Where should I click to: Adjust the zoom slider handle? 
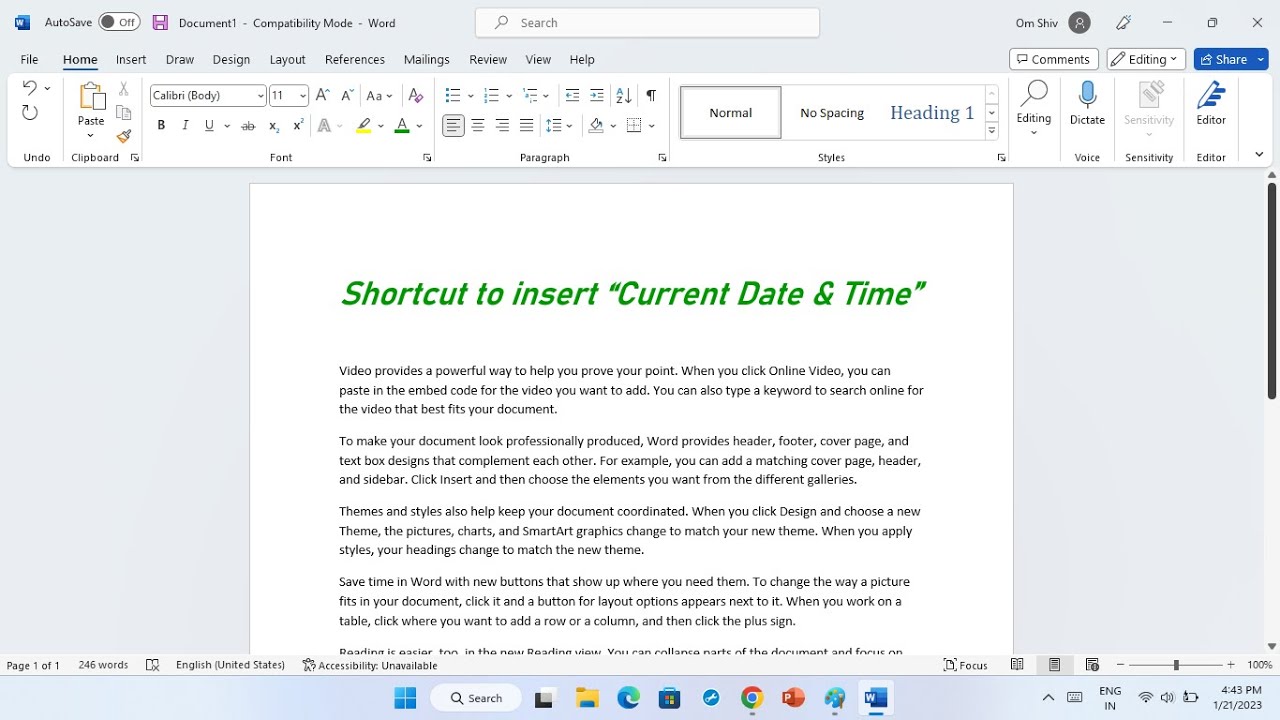click(x=1176, y=665)
